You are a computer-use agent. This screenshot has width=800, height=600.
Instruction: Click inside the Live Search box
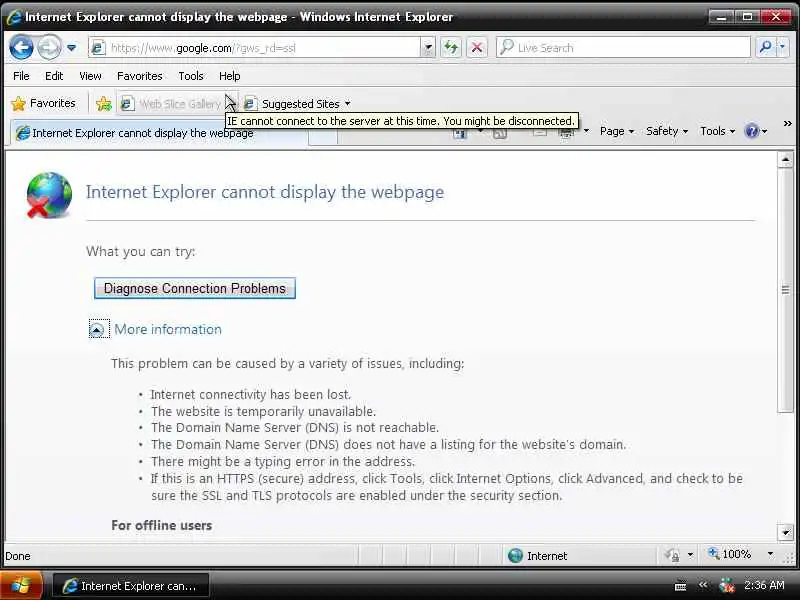[623, 48]
